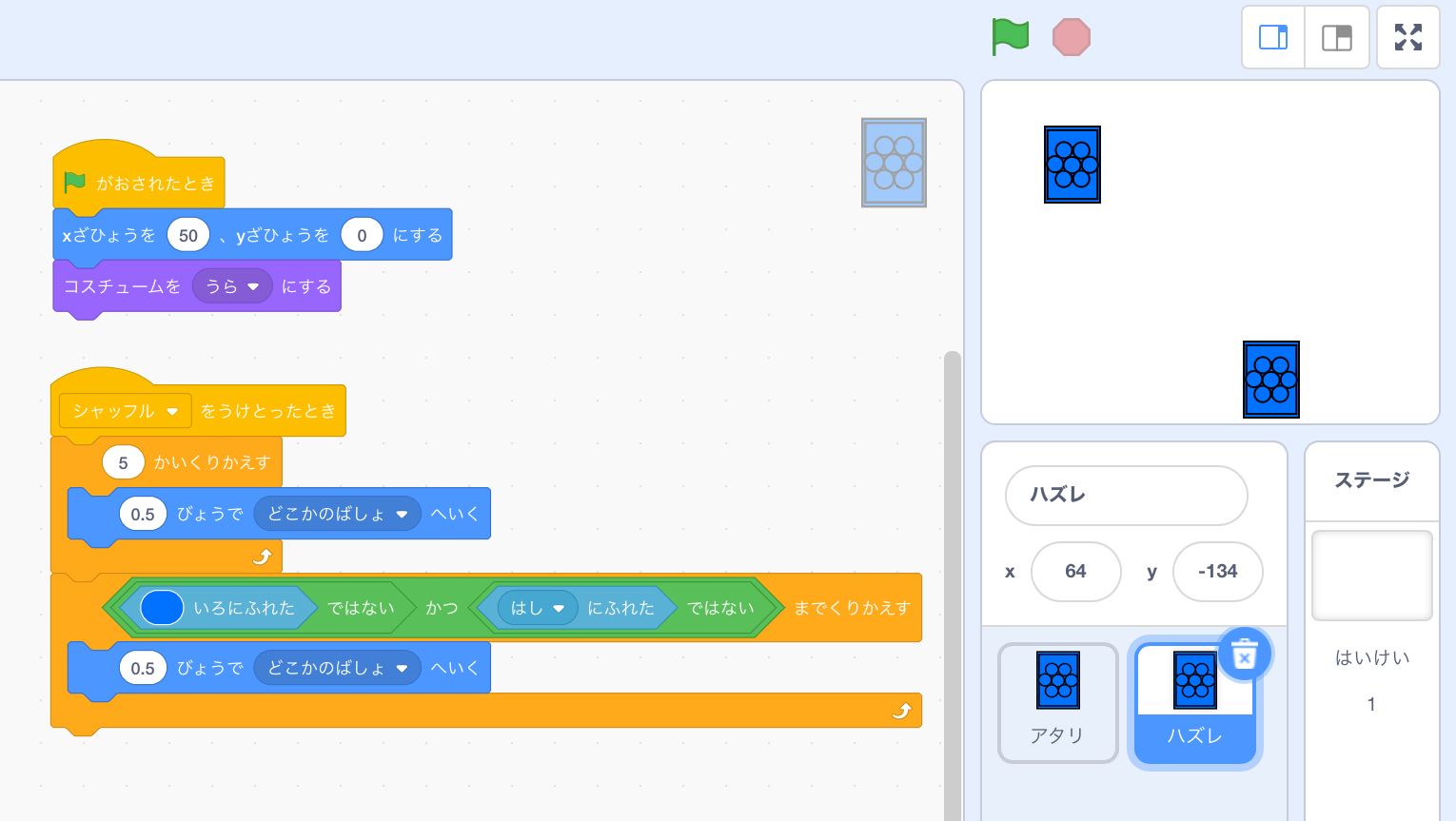Image resolution: width=1456 pixels, height=821 pixels.
Task: Click the backdrop count 1
Action: [1371, 705]
